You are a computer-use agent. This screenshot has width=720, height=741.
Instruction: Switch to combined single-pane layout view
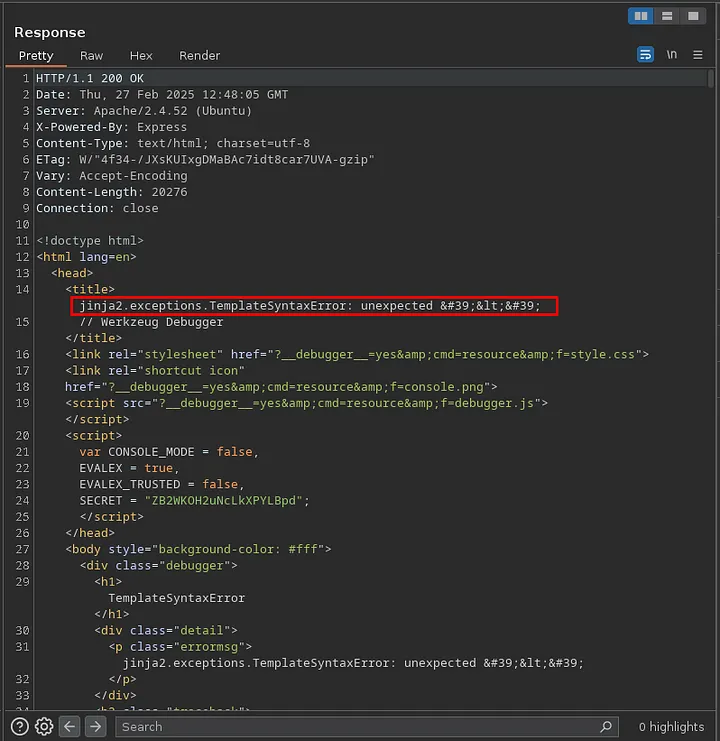[x=693, y=16]
